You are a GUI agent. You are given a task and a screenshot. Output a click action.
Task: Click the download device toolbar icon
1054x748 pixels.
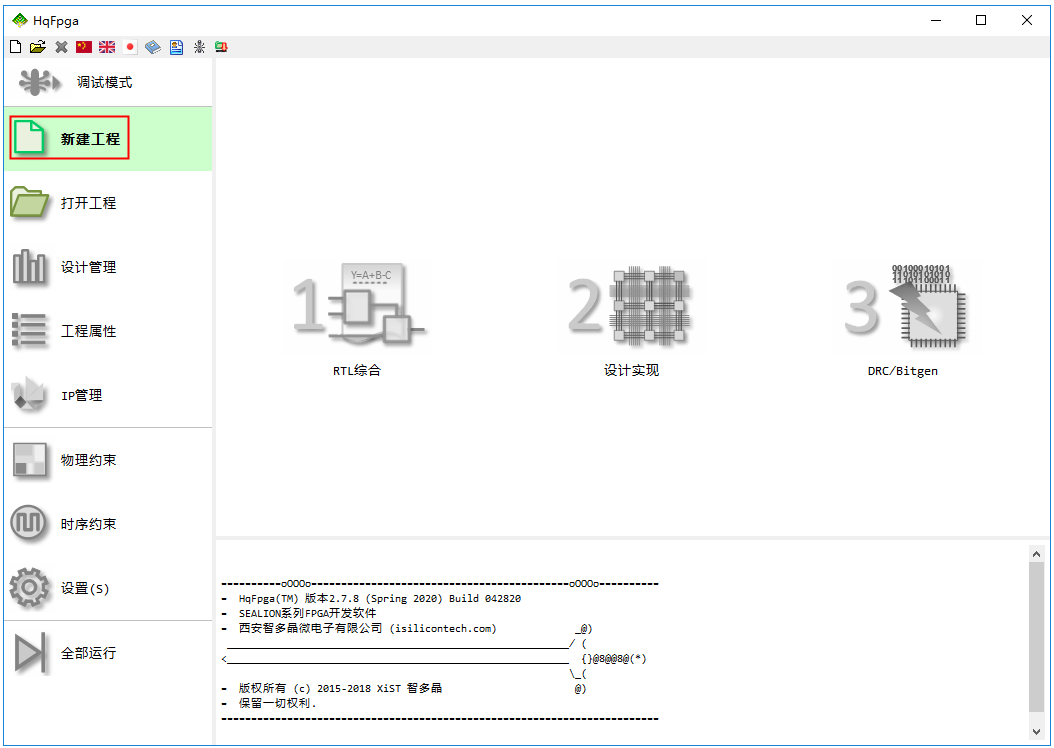point(221,47)
